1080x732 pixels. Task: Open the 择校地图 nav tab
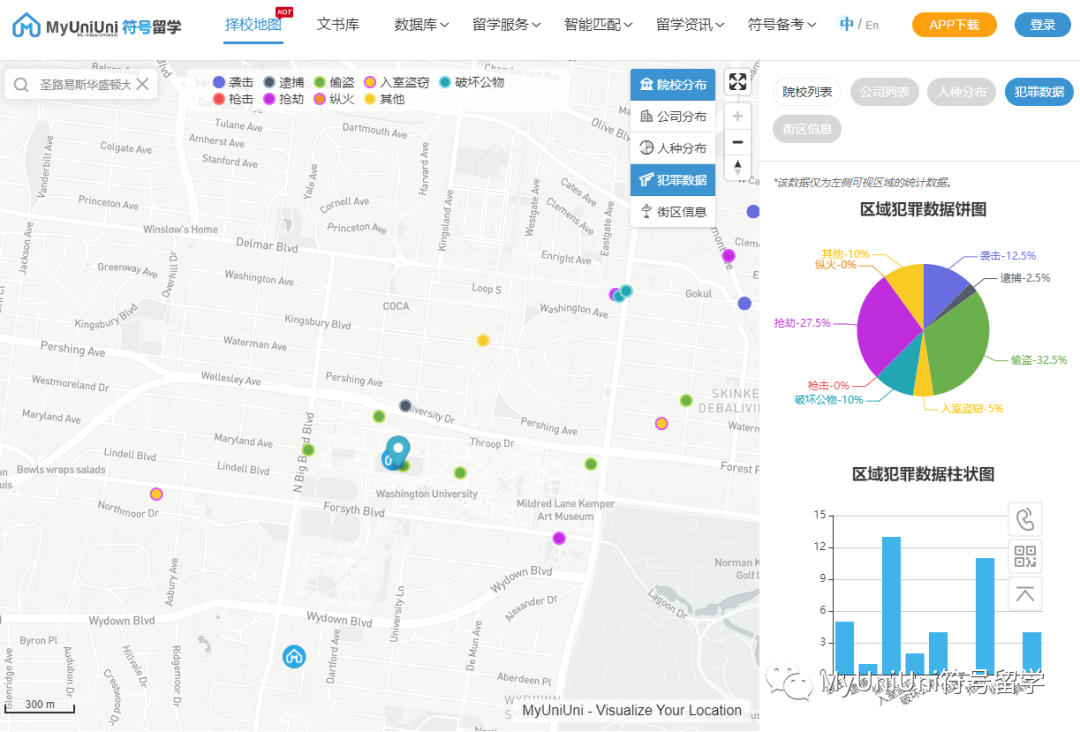253,25
